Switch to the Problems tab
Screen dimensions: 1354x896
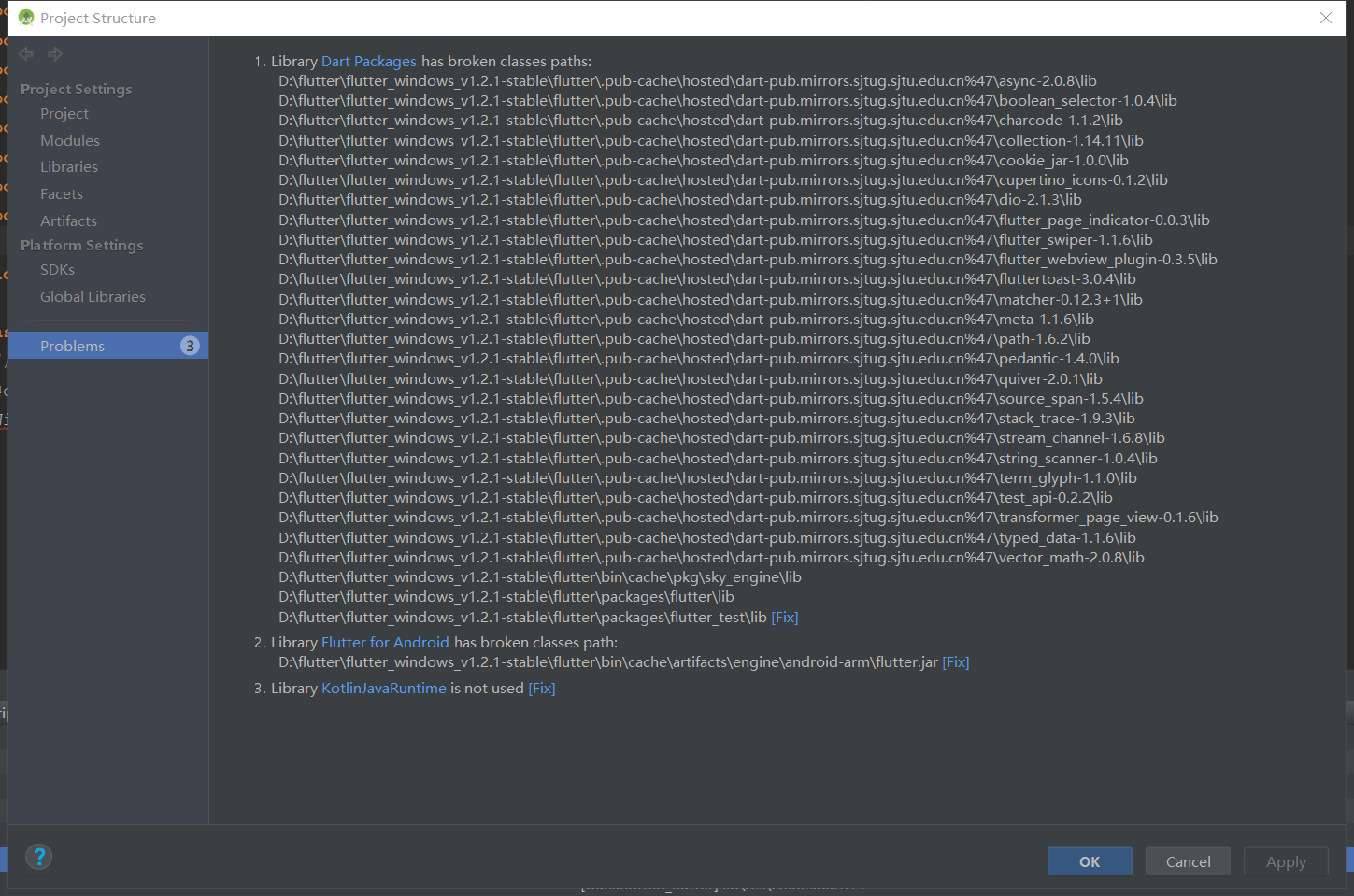click(x=73, y=345)
